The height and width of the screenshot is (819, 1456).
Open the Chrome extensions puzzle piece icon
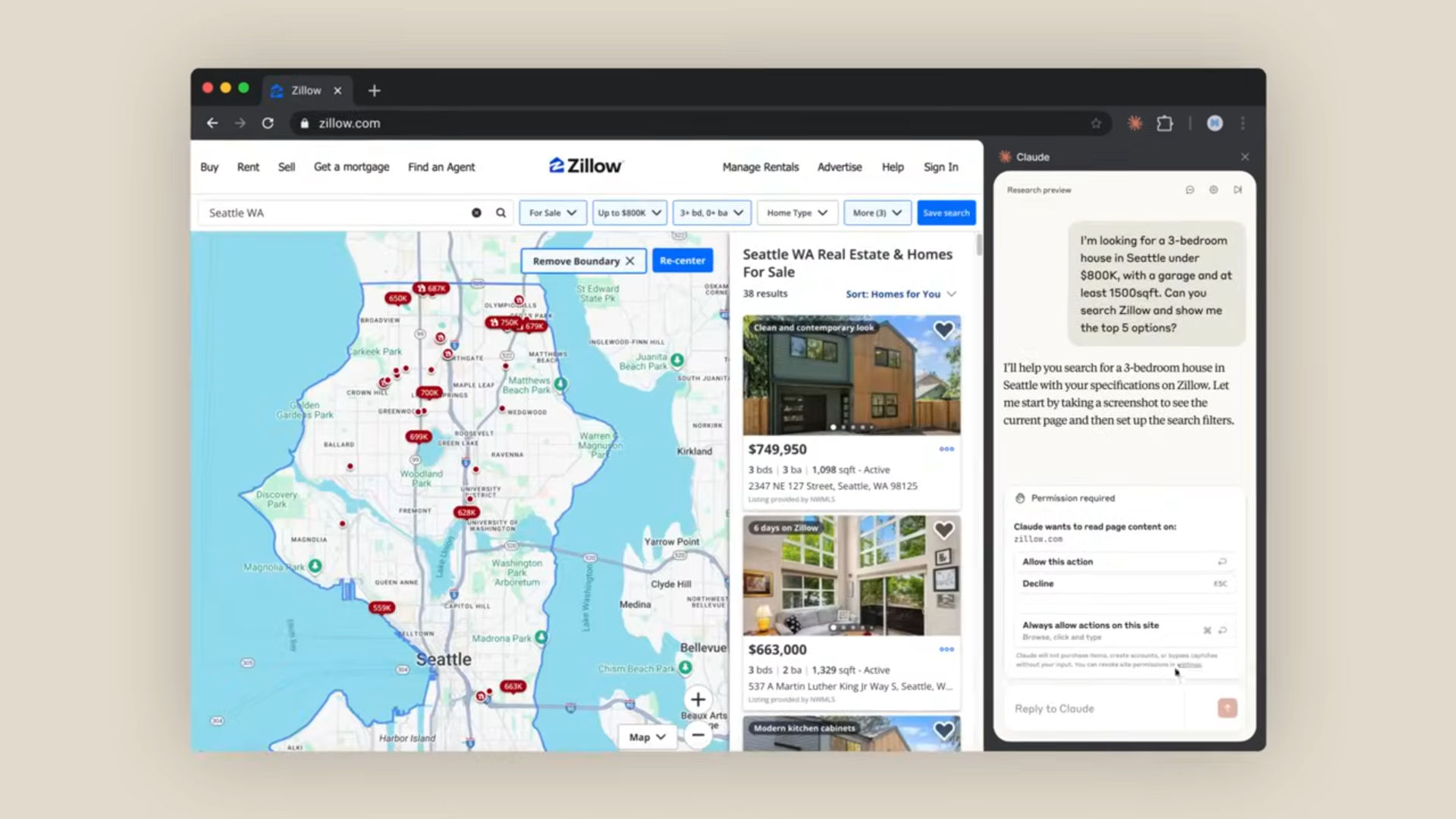(x=1165, y=123)
